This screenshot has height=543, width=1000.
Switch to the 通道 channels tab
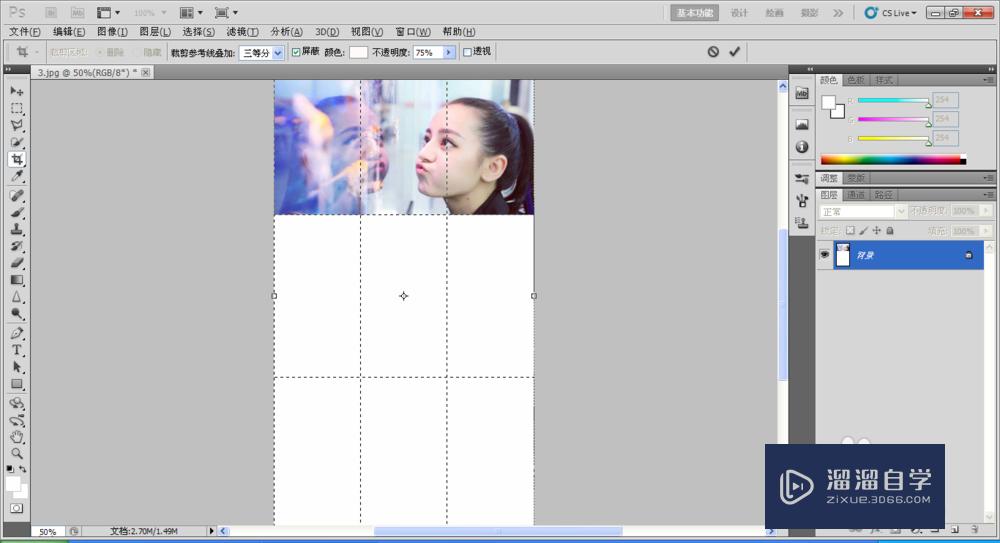(856, 195)
